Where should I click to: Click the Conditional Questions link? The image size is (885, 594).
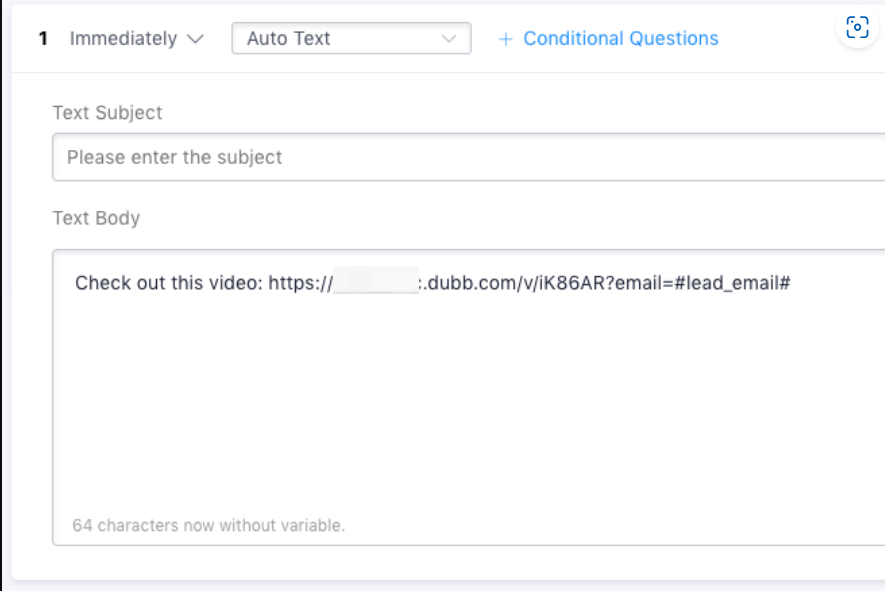pyautogui.click(x=620, y=38)
